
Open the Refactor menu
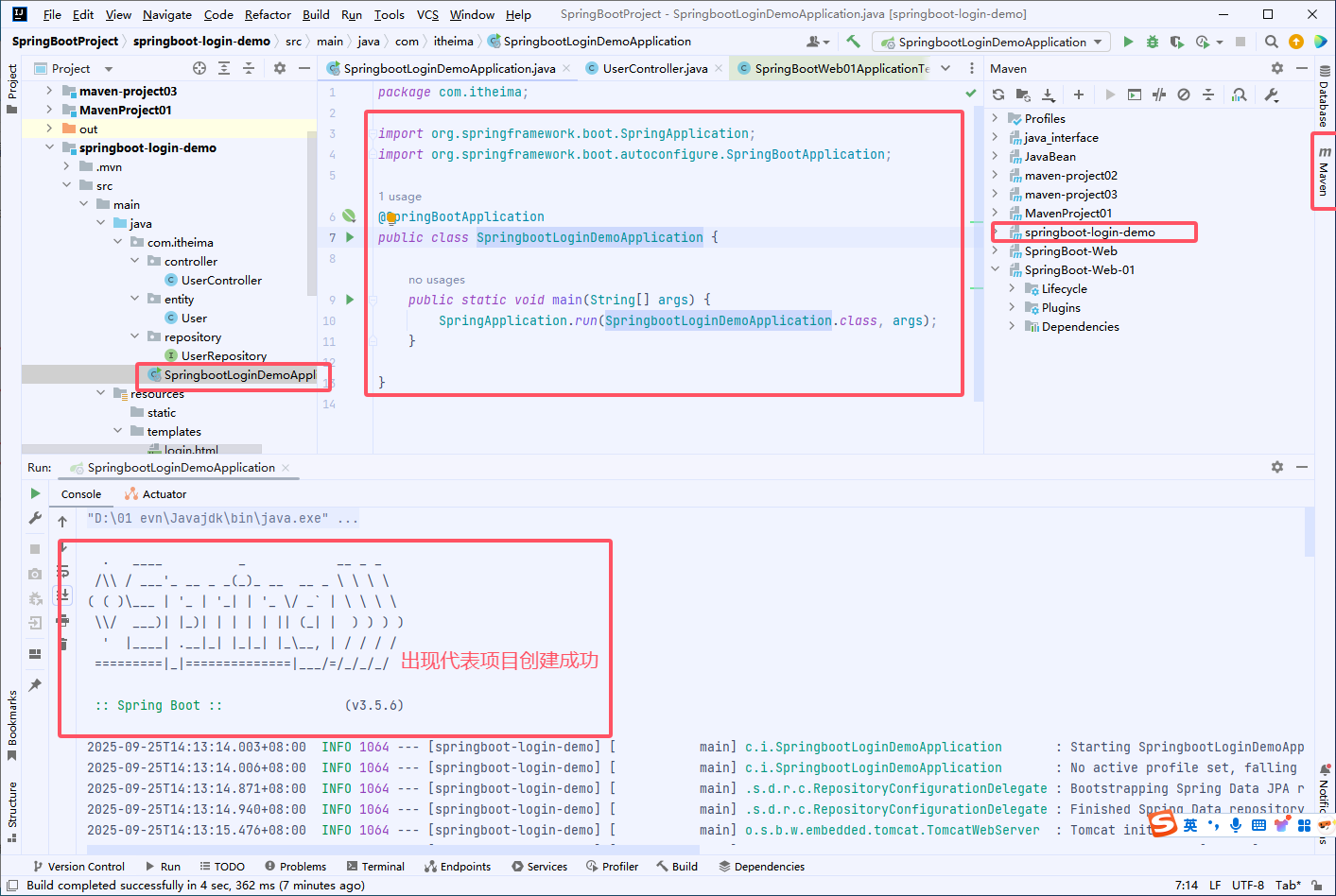pos(268,14)
